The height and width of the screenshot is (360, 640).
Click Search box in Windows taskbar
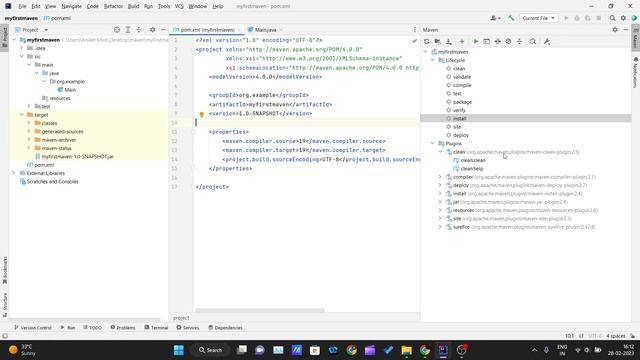tap(211, 350)
